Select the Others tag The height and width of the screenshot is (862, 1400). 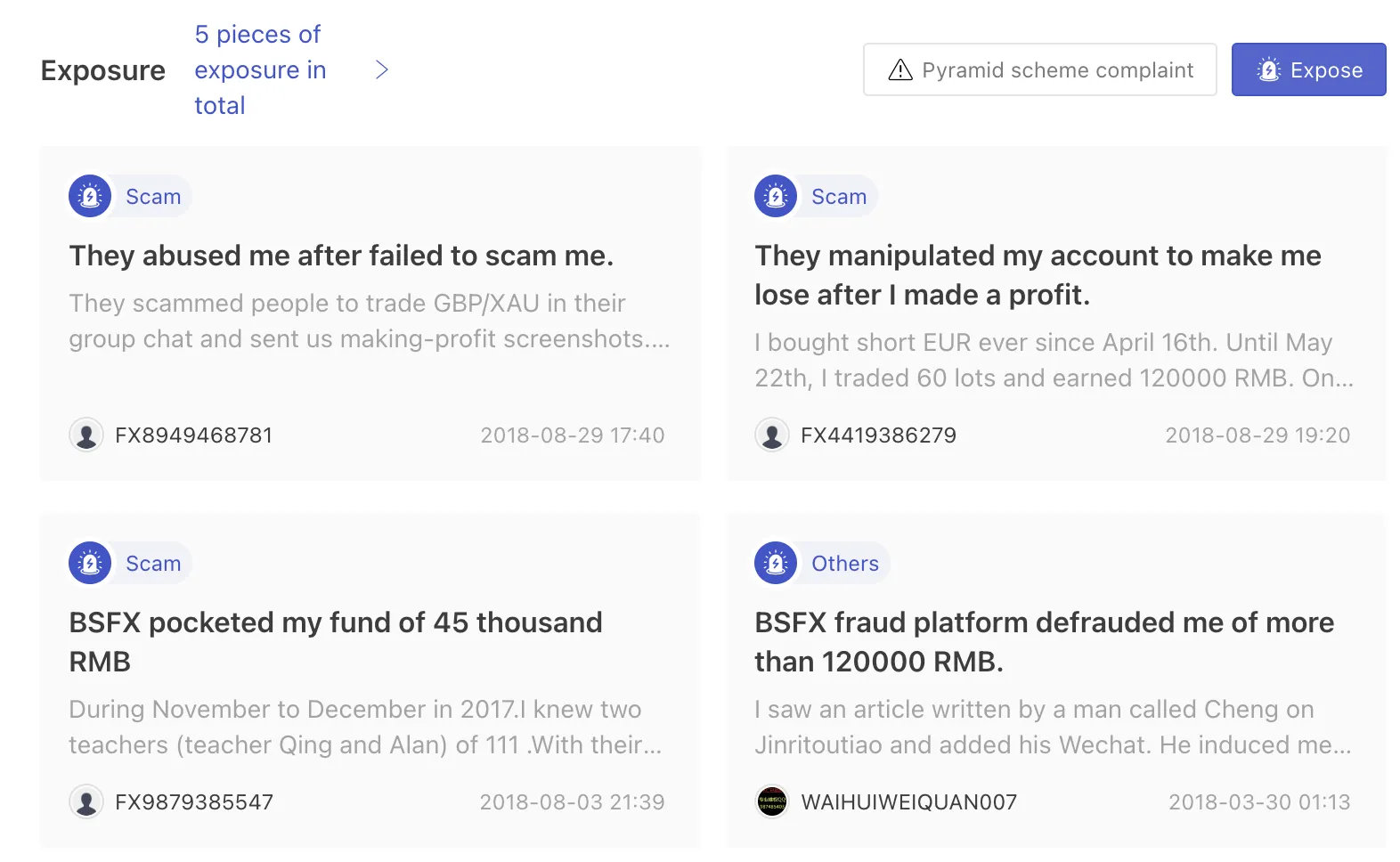(x=845, y=564)
